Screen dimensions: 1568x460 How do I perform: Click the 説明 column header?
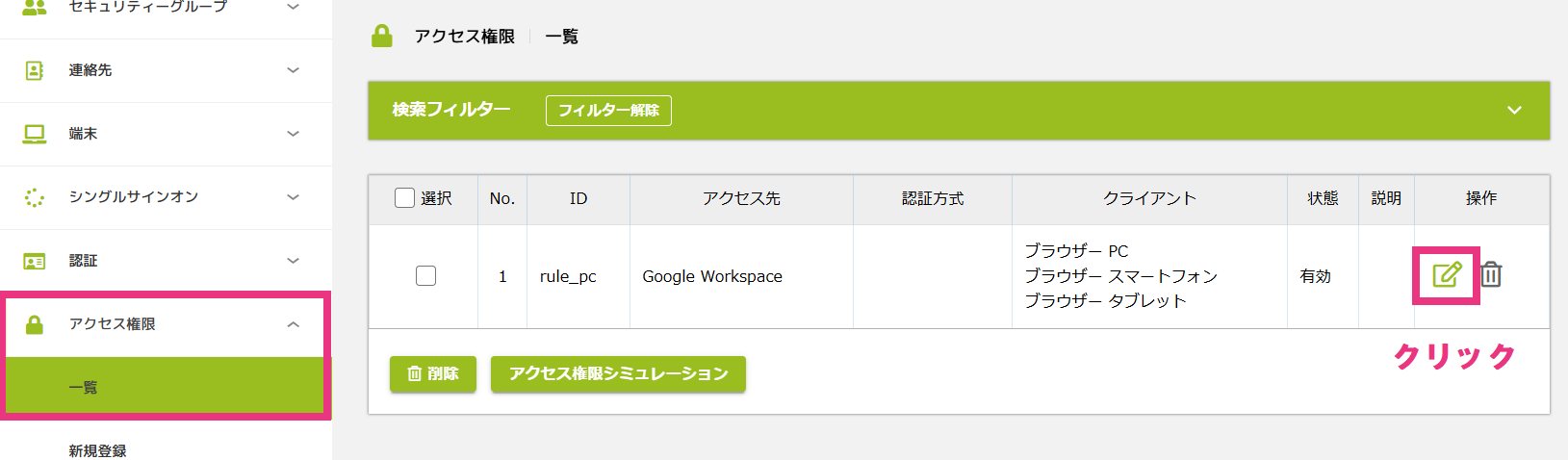click(1386, 198)
